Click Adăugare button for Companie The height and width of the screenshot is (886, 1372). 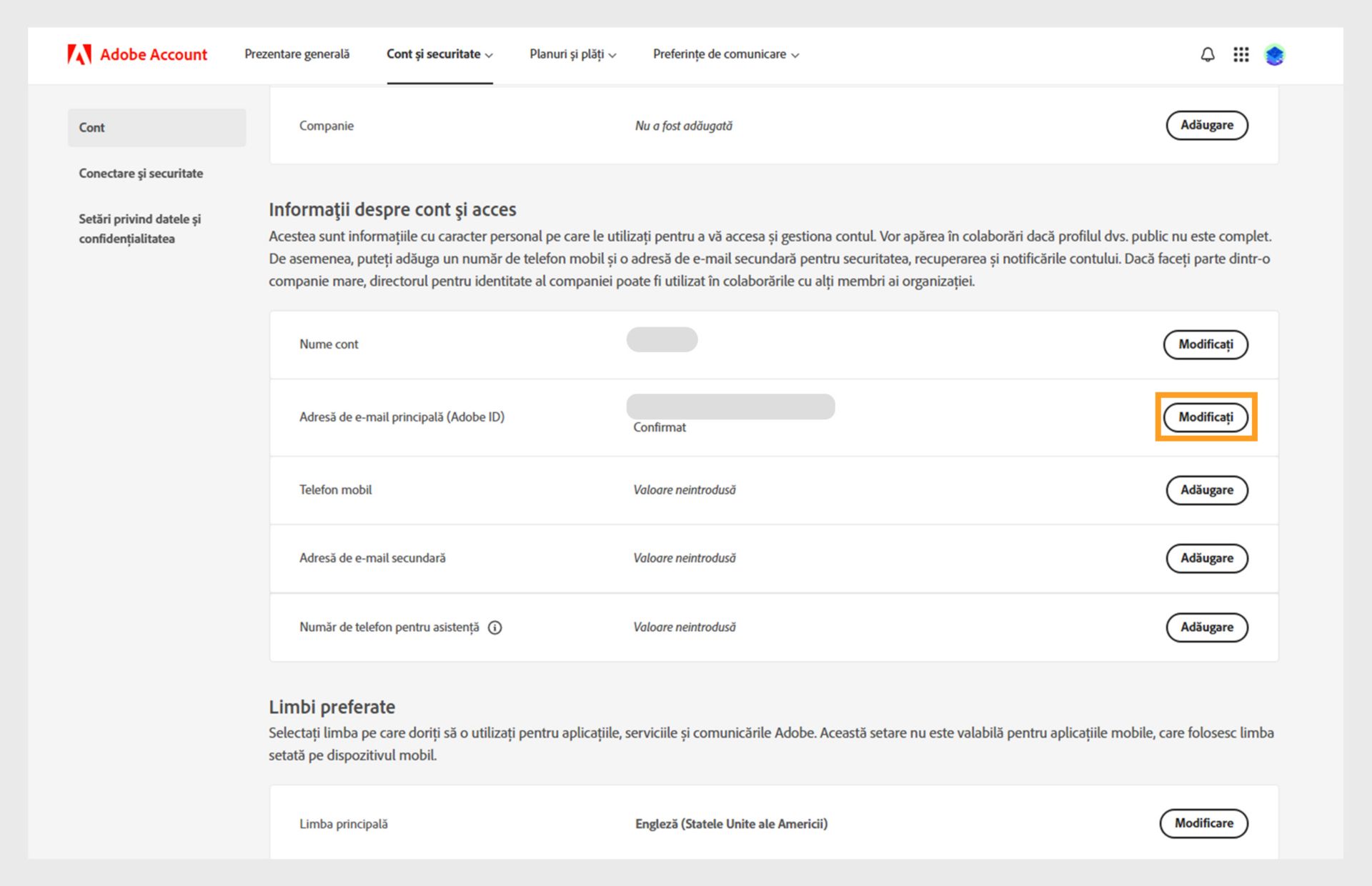pyautogui.click(x=1206, y=125)
